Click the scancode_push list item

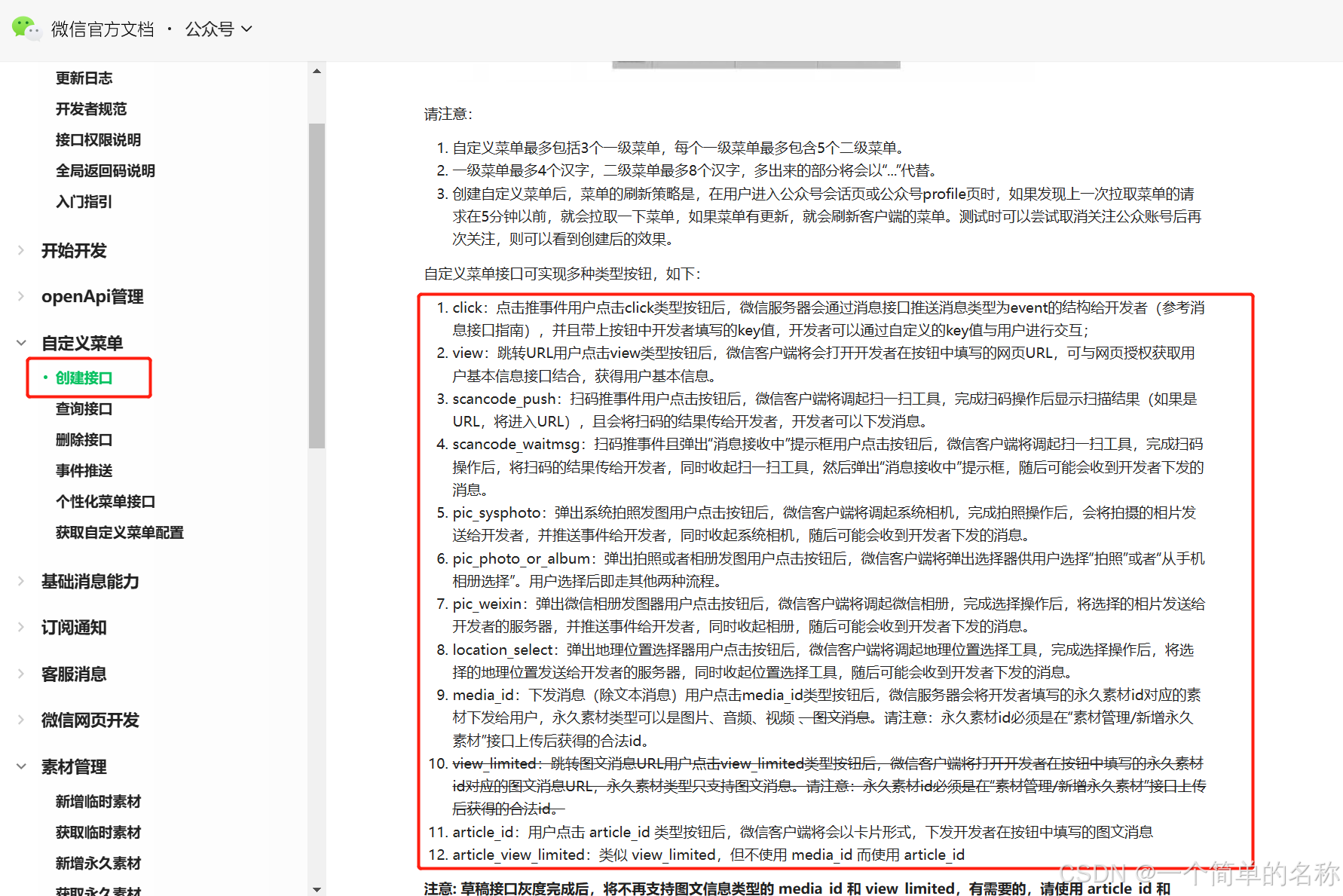(x=824, y=410)
